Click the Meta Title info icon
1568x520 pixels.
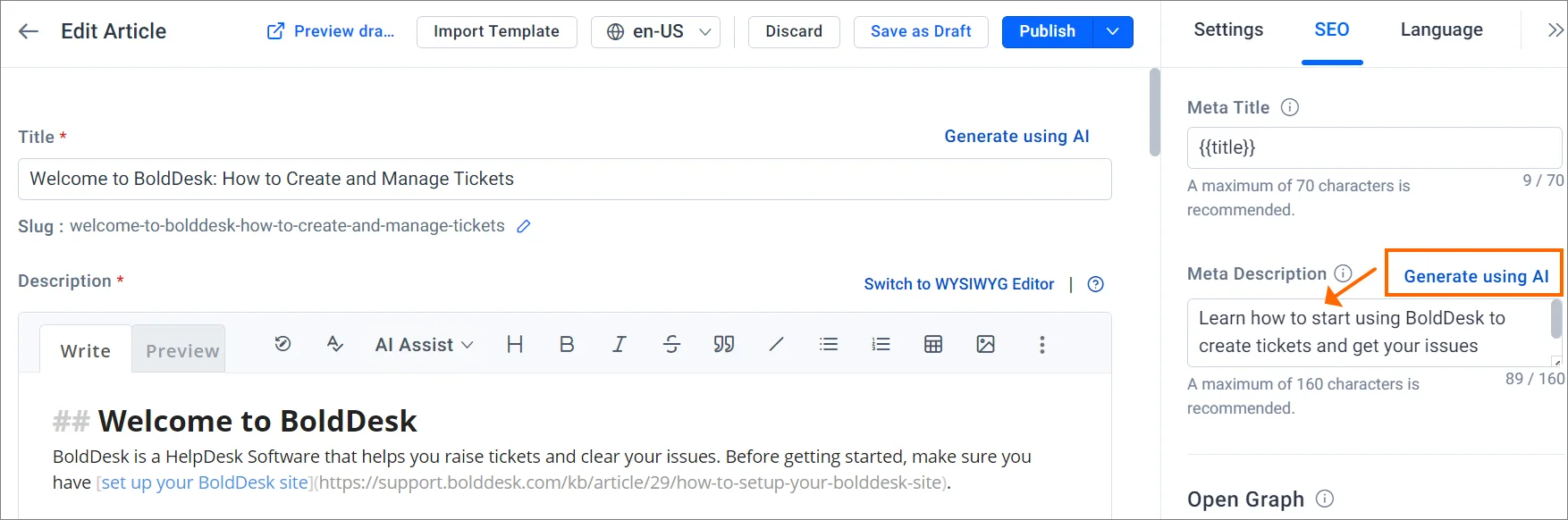click(x=1289, y=107)
